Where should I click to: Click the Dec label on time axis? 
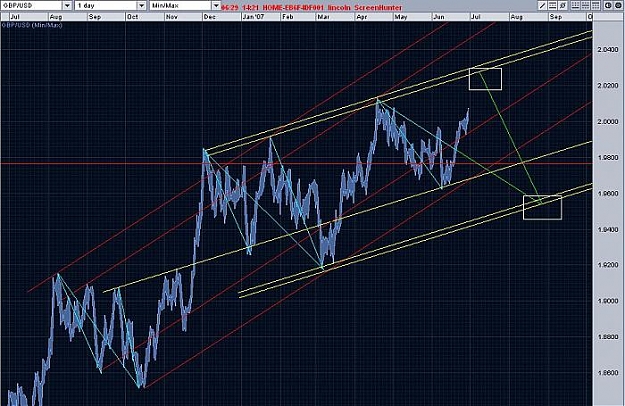pos(209,17)
